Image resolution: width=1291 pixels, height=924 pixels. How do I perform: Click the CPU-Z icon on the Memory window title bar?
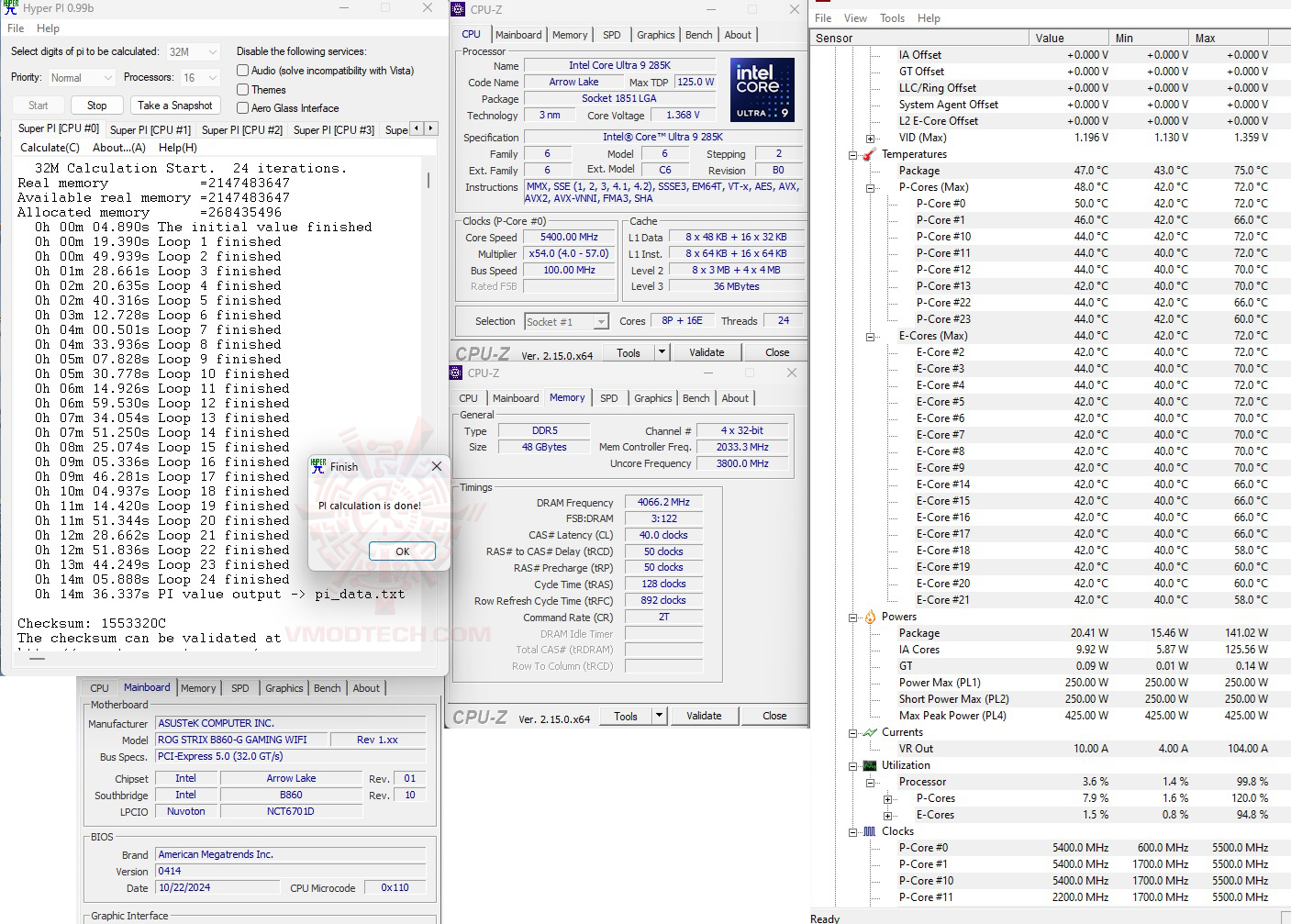(454, 373)
